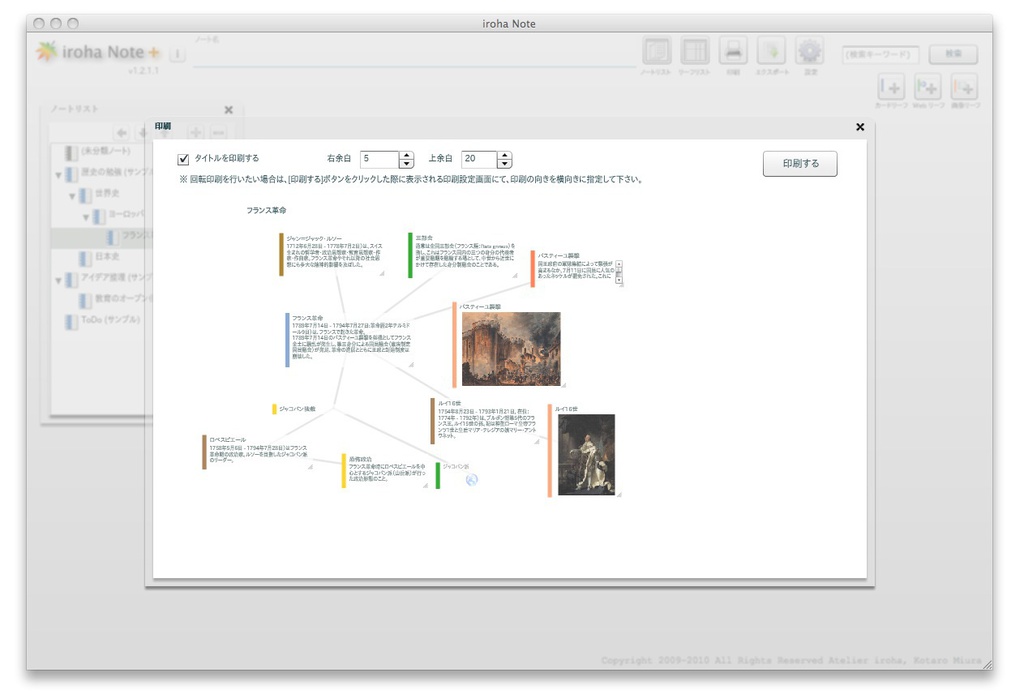The height and width of the screenshot is (694, 1024).
Task: Click yellow color bar of 恐怖政治 leaf
Action: pos(344,471)
